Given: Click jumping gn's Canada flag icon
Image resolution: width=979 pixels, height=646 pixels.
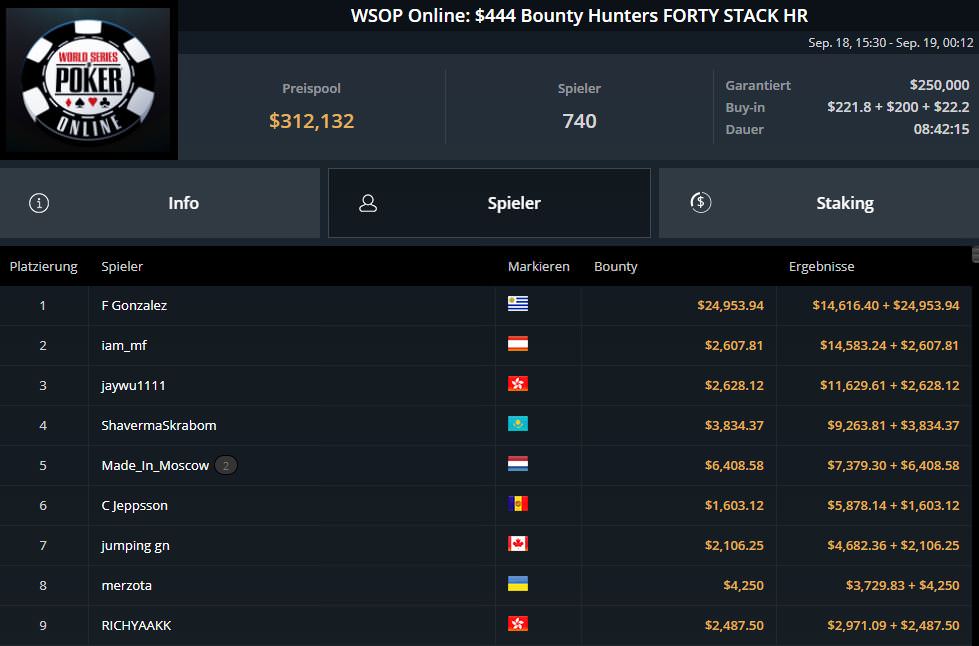Looking at the screenshot, I should [x=518, y=544].
